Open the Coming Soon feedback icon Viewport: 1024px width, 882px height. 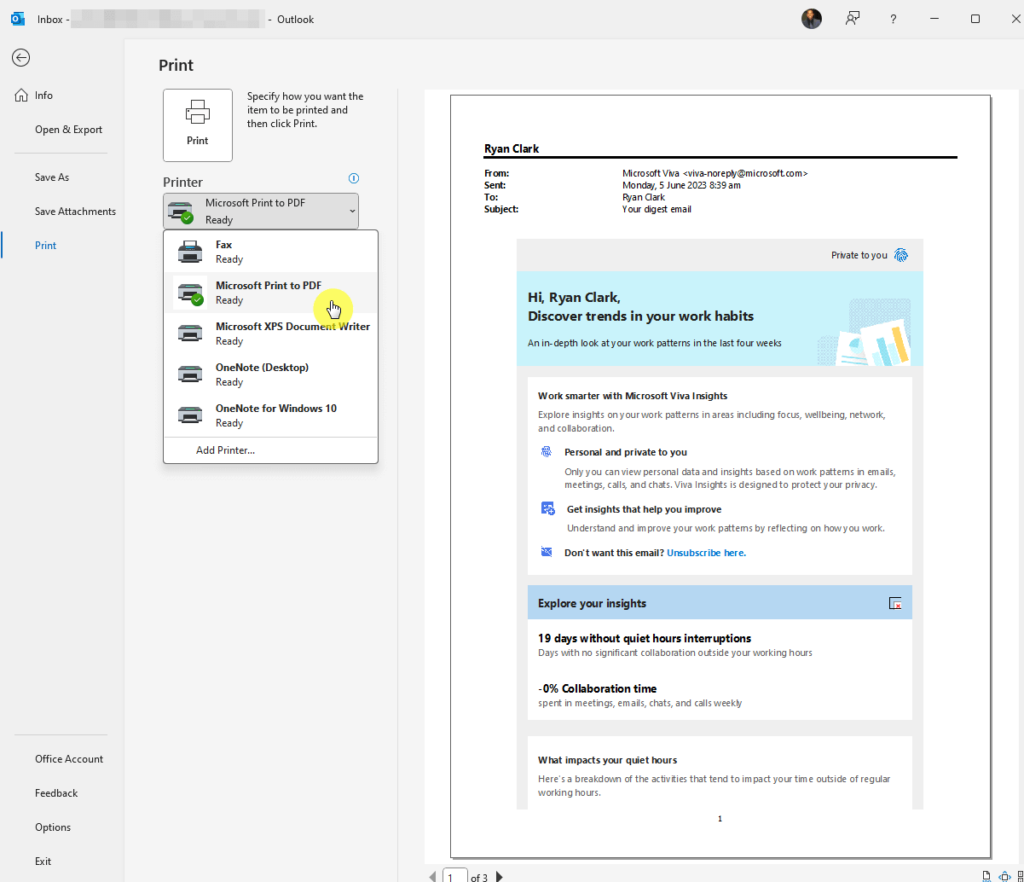tap(852, 19)
